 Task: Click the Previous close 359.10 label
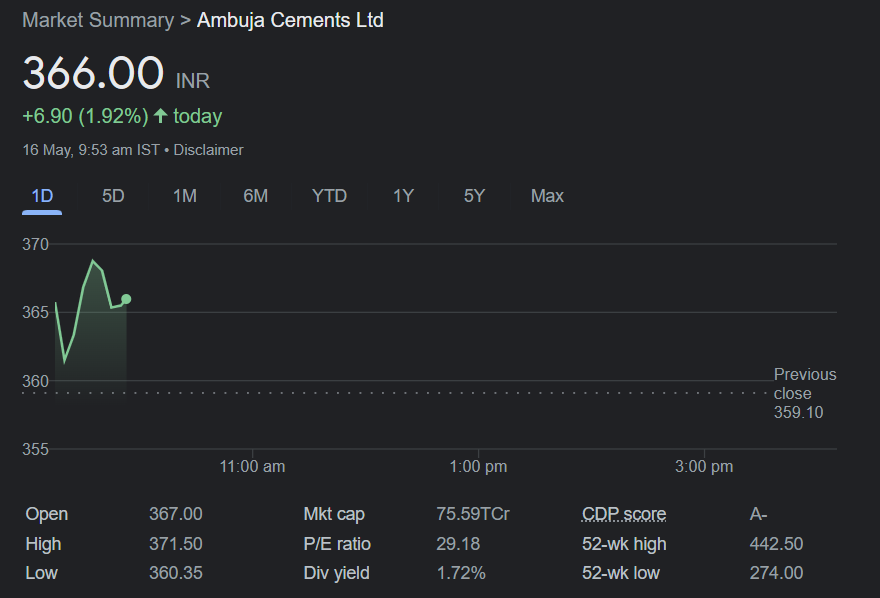point(805,393)
